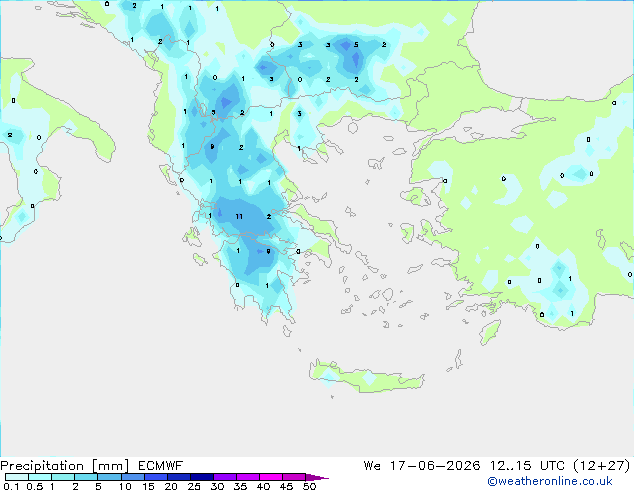Click the 25–30 mm dark navy swatch
634x490 pixels.
point(202,477)
